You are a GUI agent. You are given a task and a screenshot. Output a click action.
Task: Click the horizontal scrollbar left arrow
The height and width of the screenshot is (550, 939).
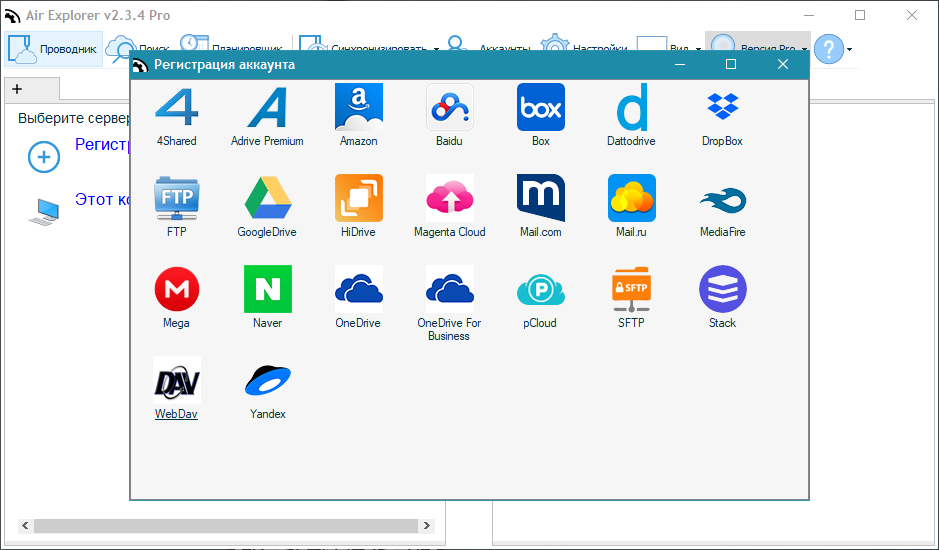pos(25,525)
